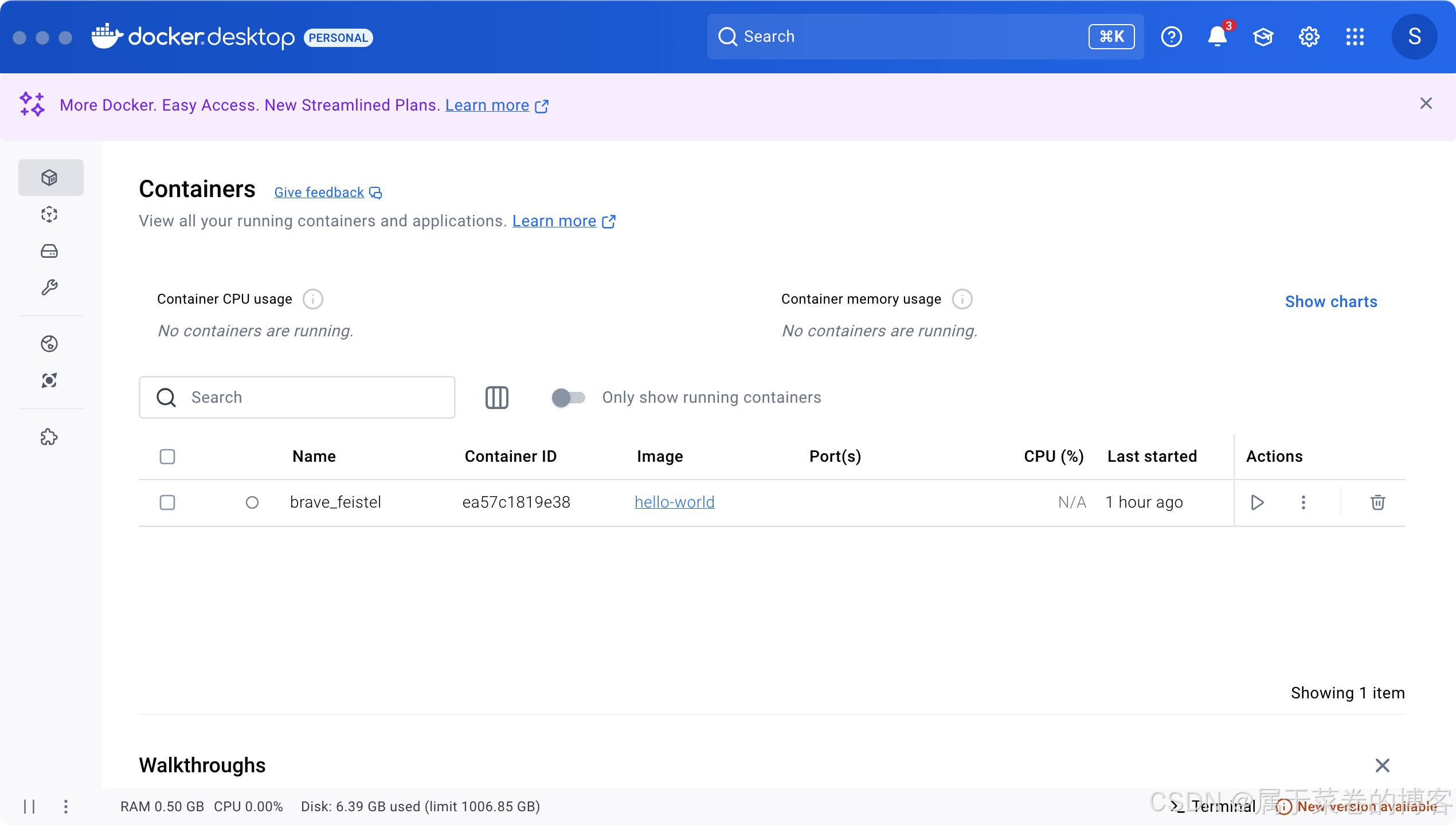Open the Terminal in the status bar
This screenshot has width=1456, height=825.
point(1214,806)
